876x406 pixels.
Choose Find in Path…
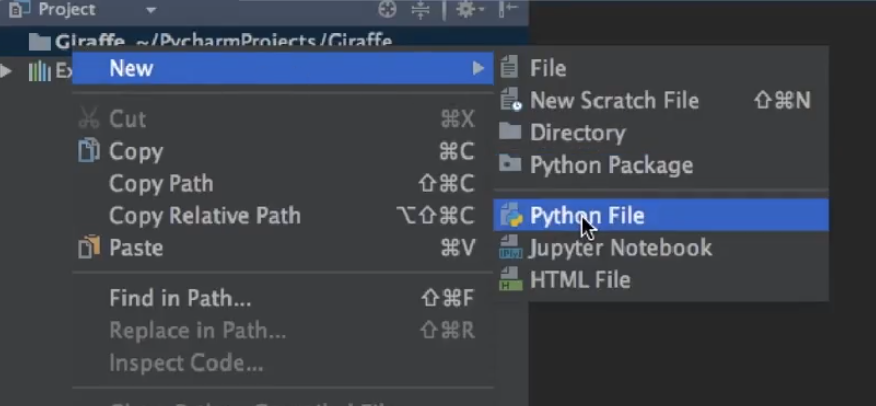(x=283, y=298)
